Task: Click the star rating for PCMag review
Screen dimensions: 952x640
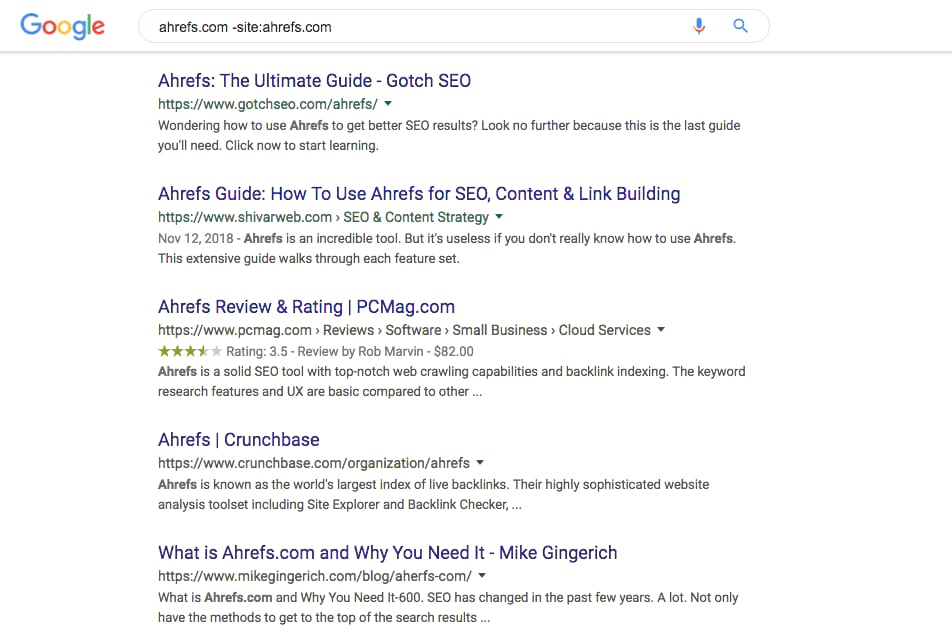Action: point(190,351)
